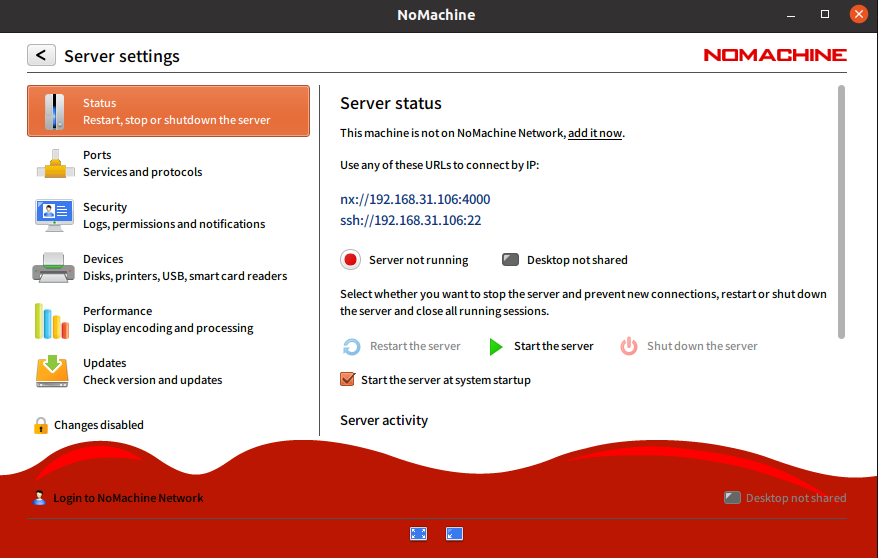
Task: Open the Devices settings section
Action: tap(168, 268)
